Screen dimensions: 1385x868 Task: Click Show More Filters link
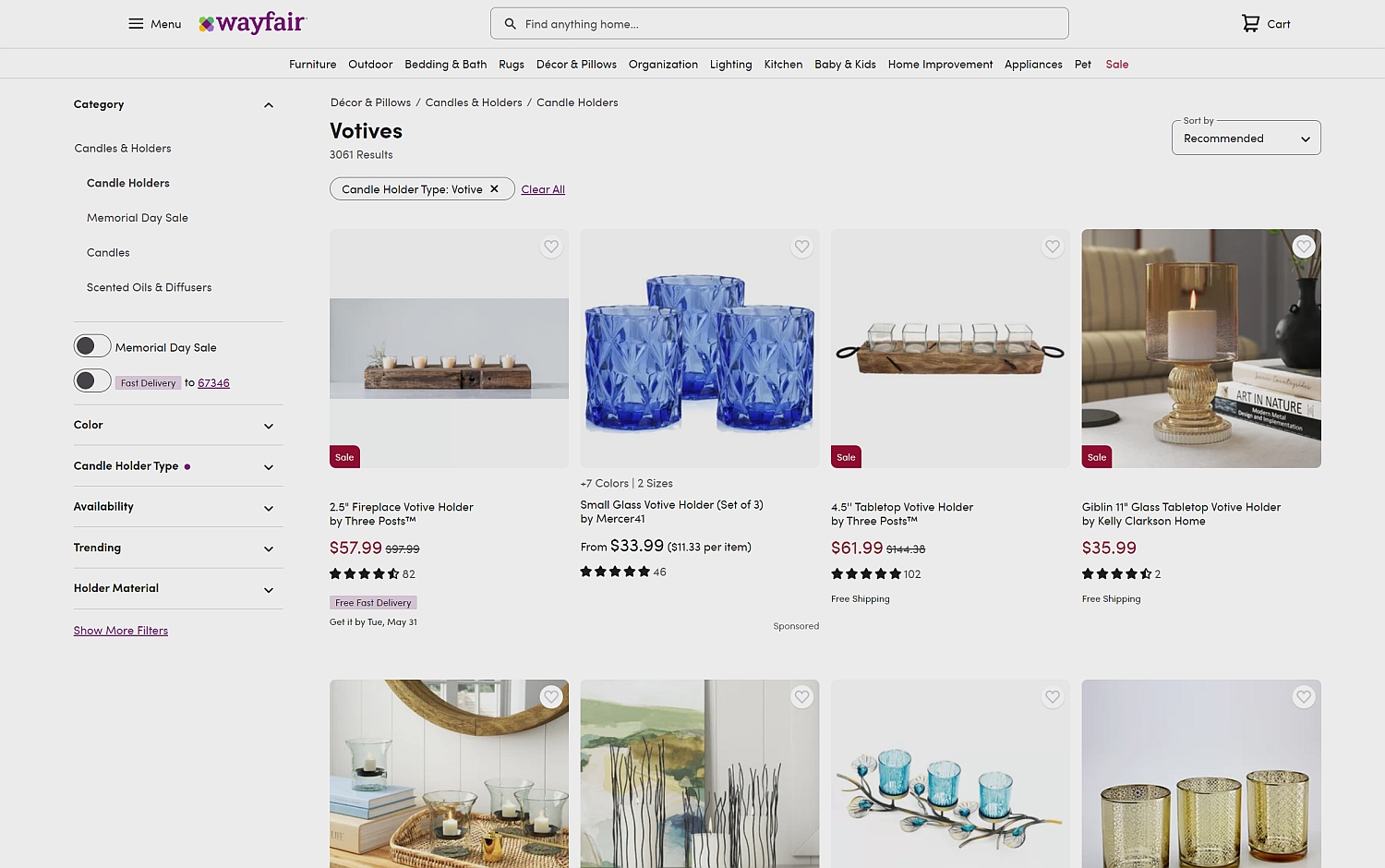point(121,631)
